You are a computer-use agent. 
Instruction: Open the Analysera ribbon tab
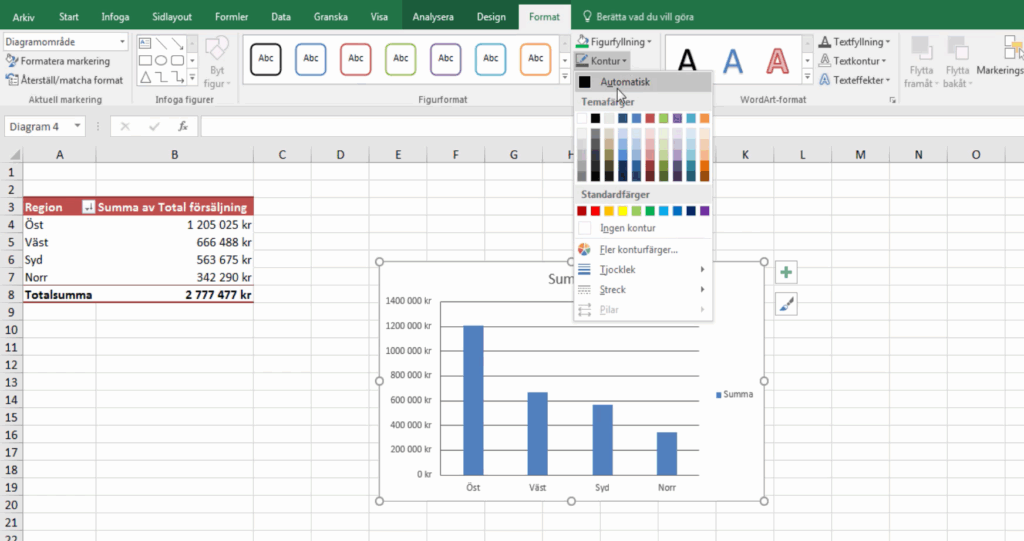coord(431,17)
